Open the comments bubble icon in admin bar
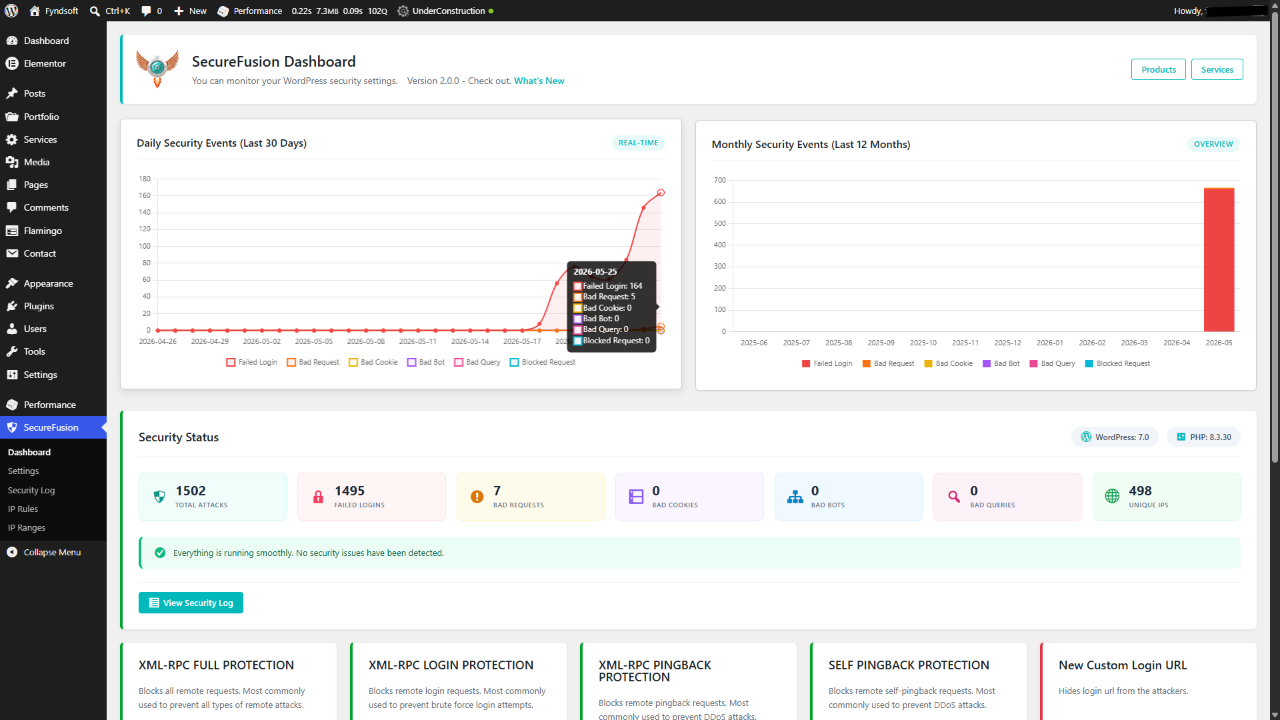The image size is (1280, 720). [x=146, y=11]
